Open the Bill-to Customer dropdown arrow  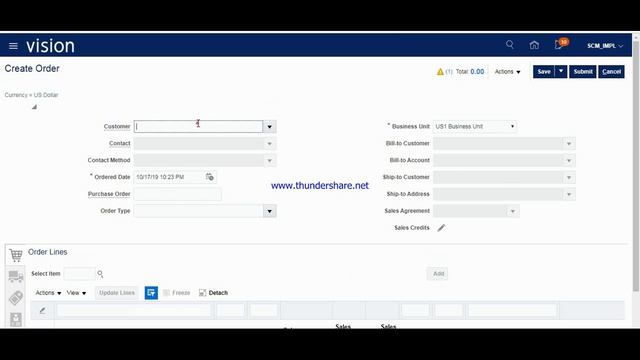click(569, 144)
